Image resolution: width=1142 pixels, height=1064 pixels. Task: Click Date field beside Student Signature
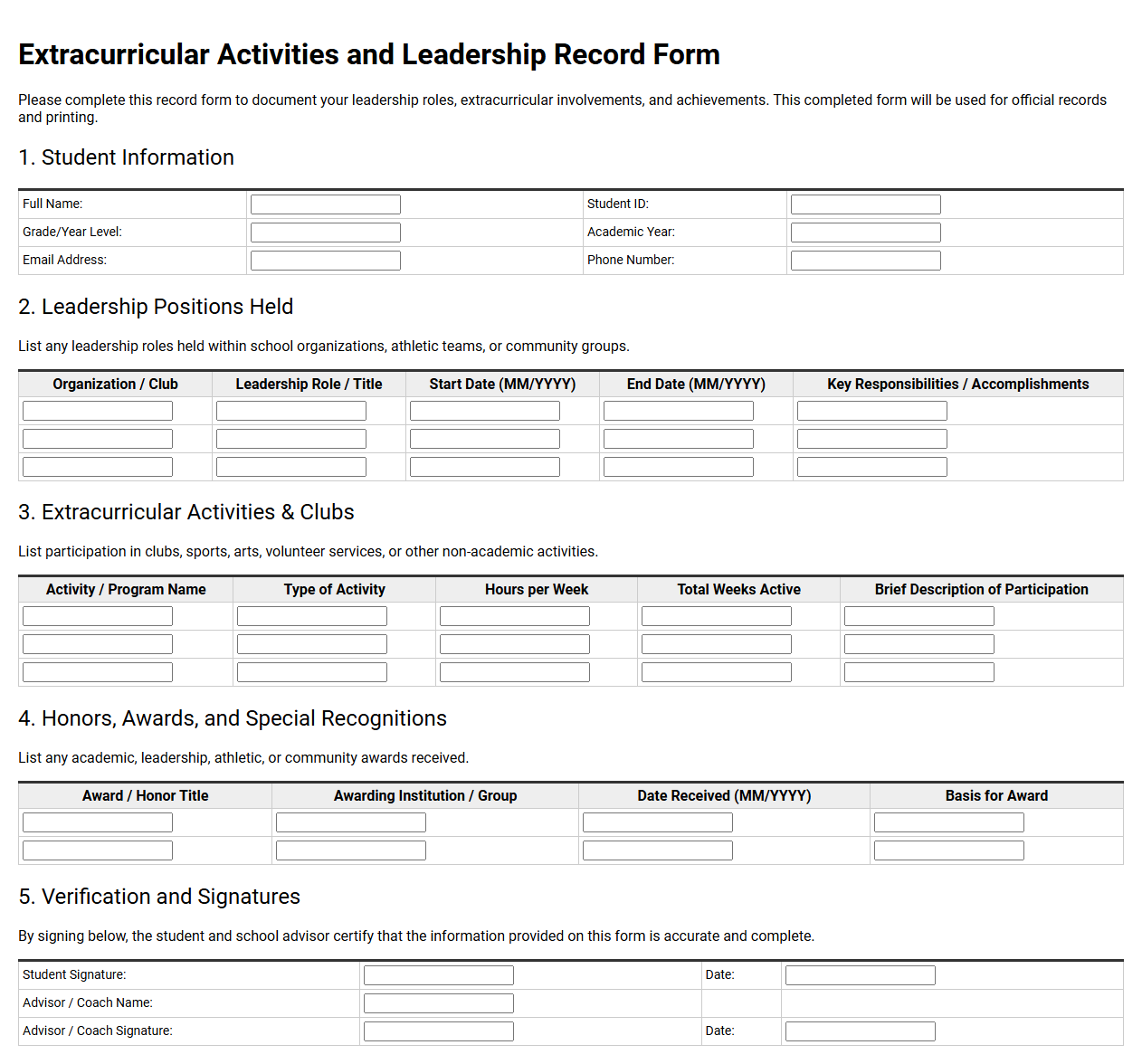coord(861,975)
